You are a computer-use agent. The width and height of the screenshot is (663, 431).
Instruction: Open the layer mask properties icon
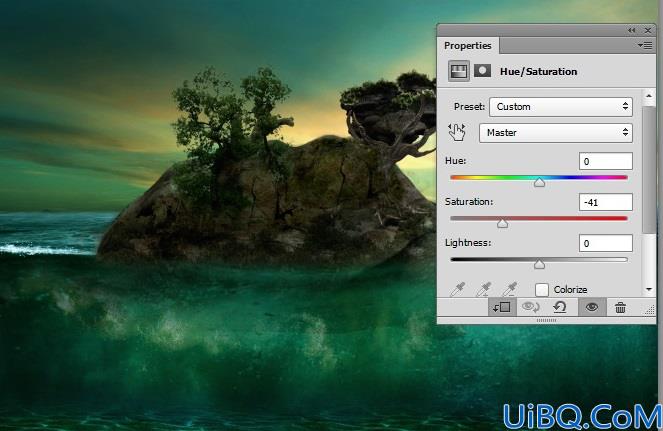click(482, 71)
